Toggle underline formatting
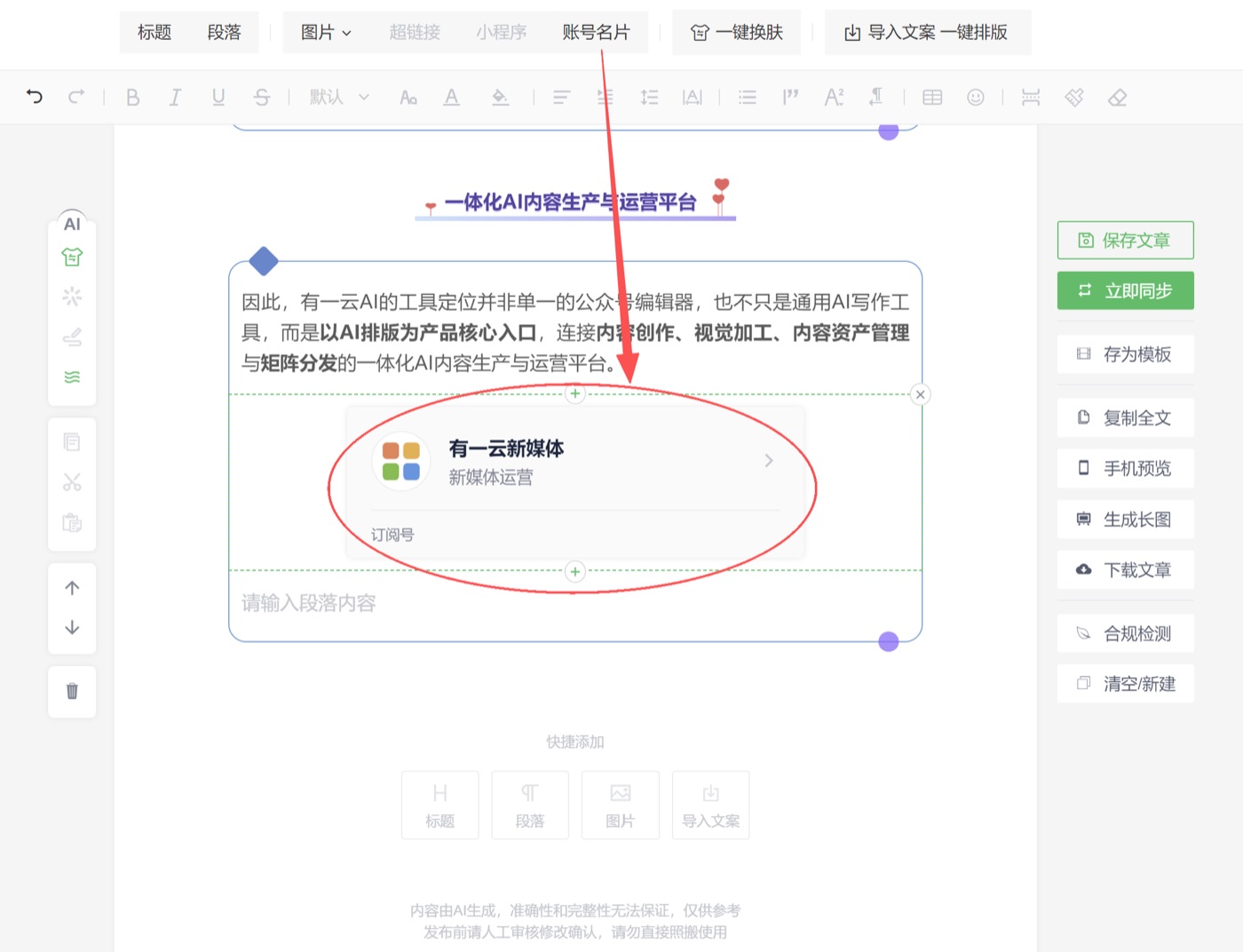The height and width of the screenshot is (952, 1243). point(218,97)
